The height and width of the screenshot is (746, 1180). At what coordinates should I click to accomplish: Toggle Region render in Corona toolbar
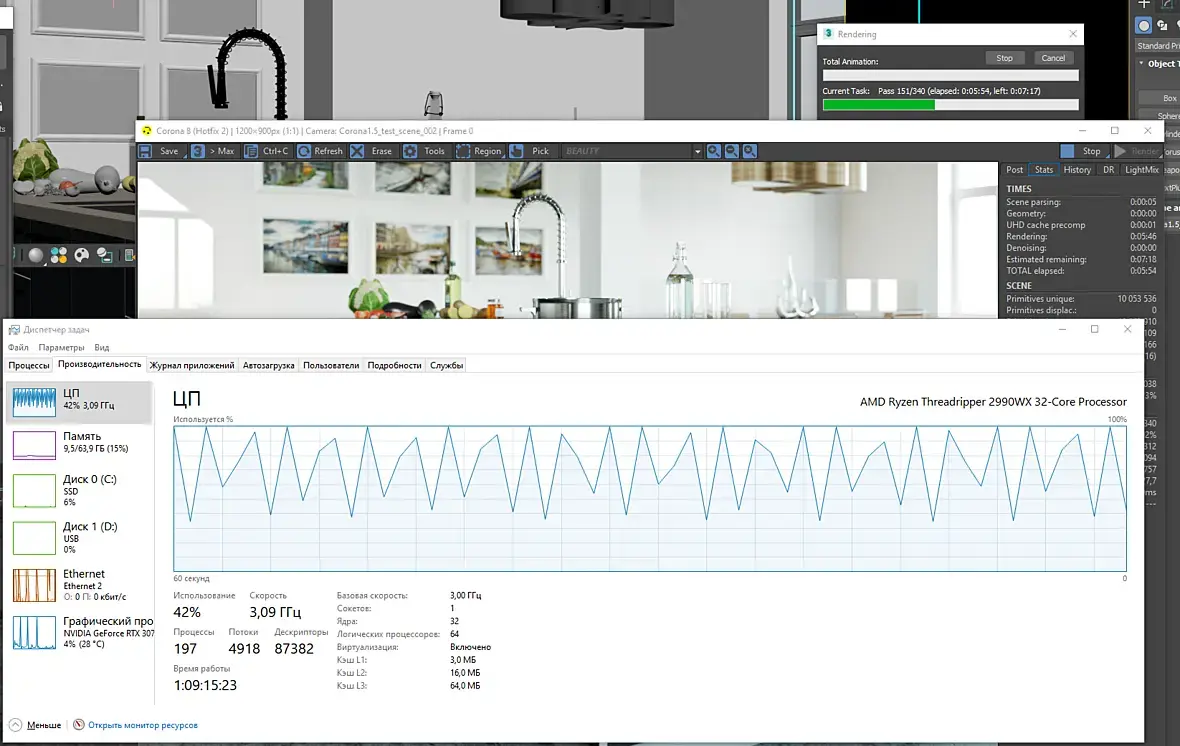click(x=479, y=151)
